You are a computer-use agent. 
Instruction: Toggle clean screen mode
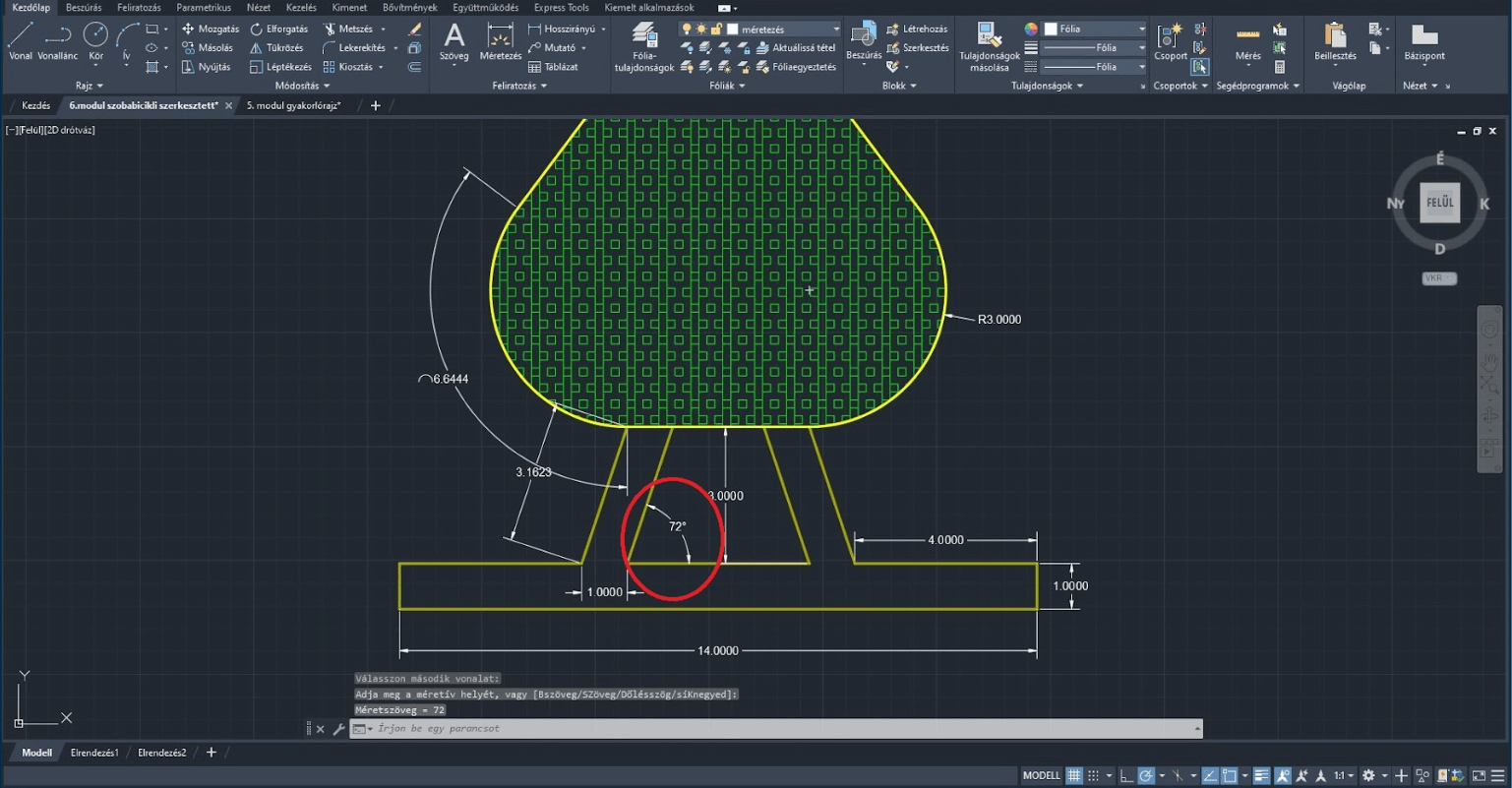(1479, 776)
